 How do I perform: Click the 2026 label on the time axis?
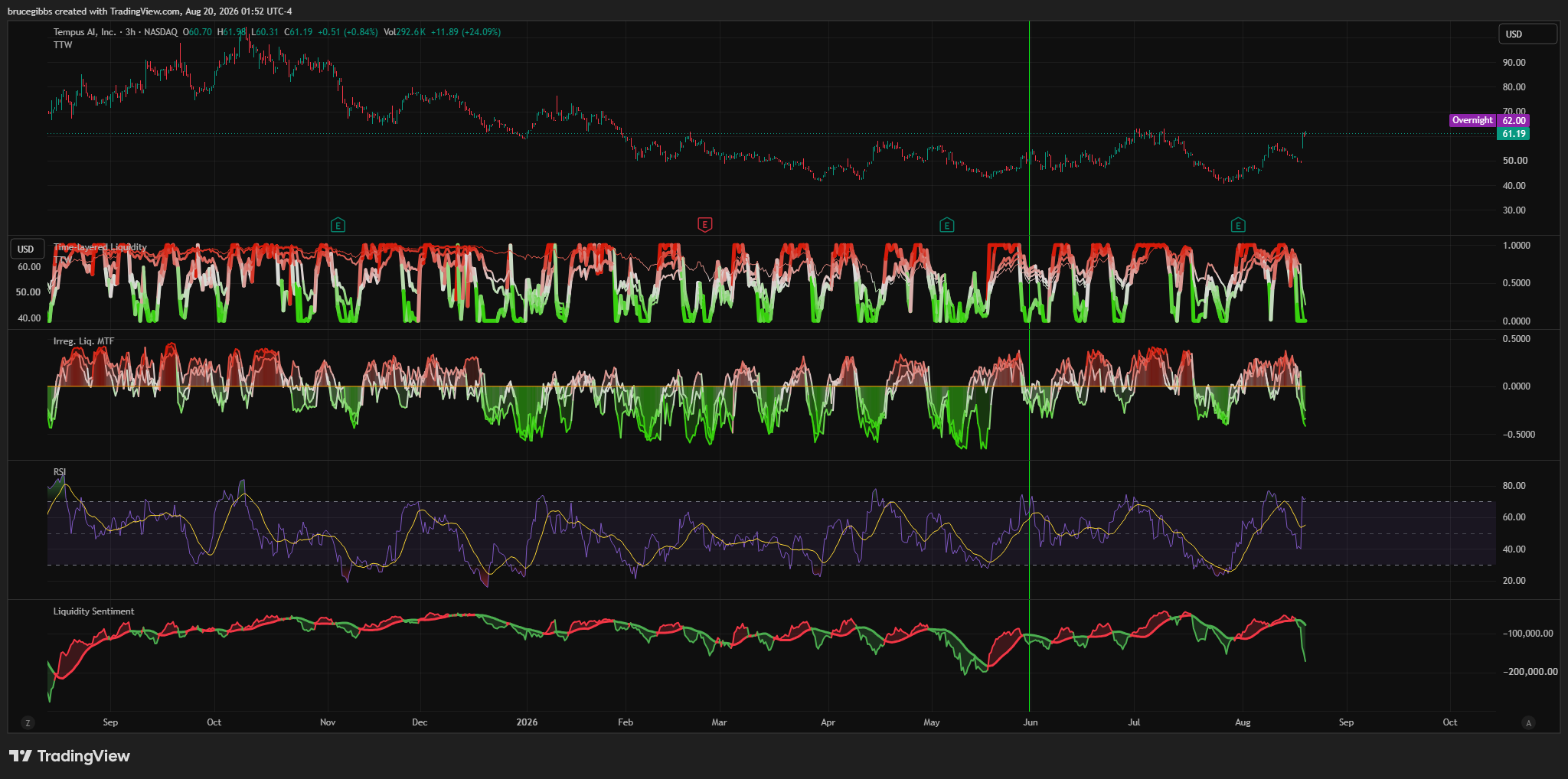(527, 722)
